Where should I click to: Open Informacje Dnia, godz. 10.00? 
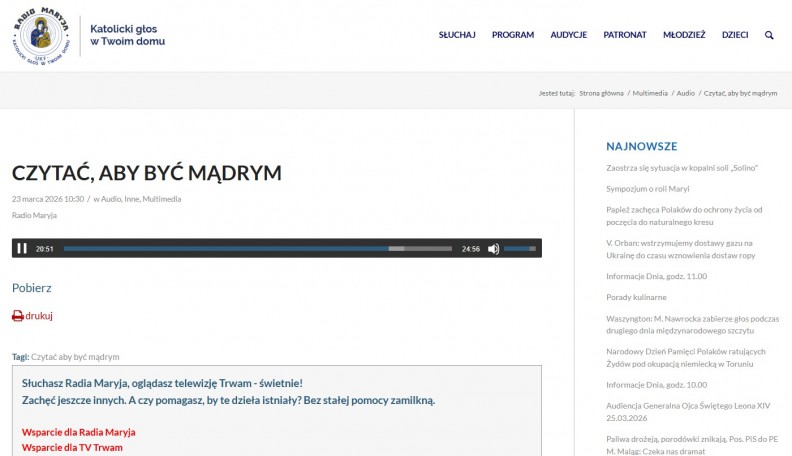[656, 385]
